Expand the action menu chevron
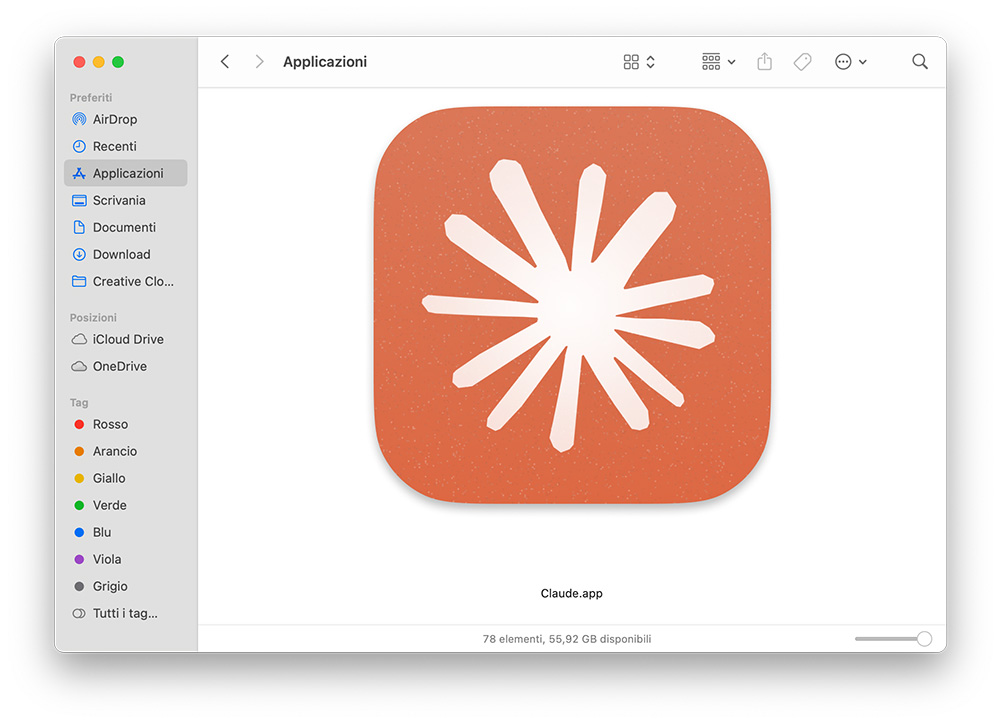Screen dimensions: 1000x723 pyautogui.click(x=863, y=62)
